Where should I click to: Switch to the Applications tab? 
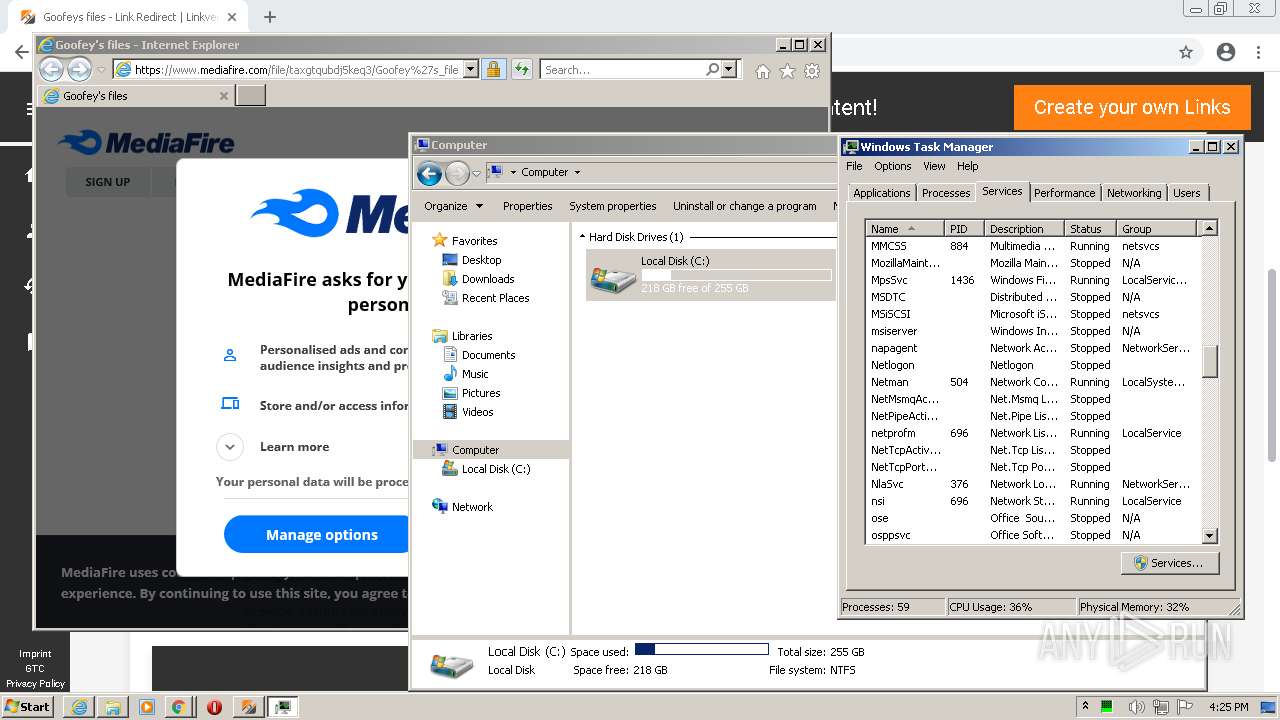[881, 193]
